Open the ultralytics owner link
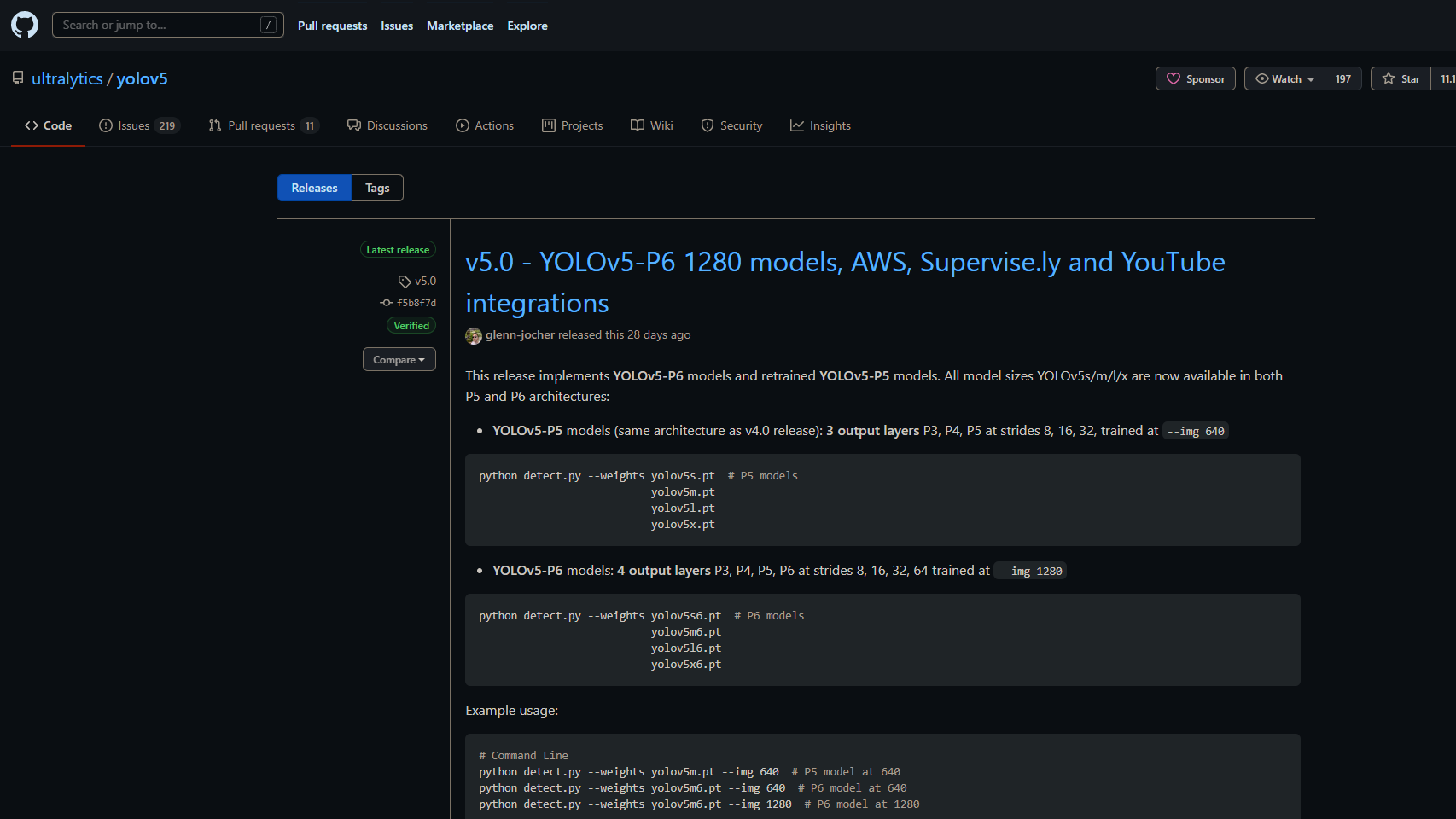This screenshot has width=1456, height=819. [x=67, y=78]
